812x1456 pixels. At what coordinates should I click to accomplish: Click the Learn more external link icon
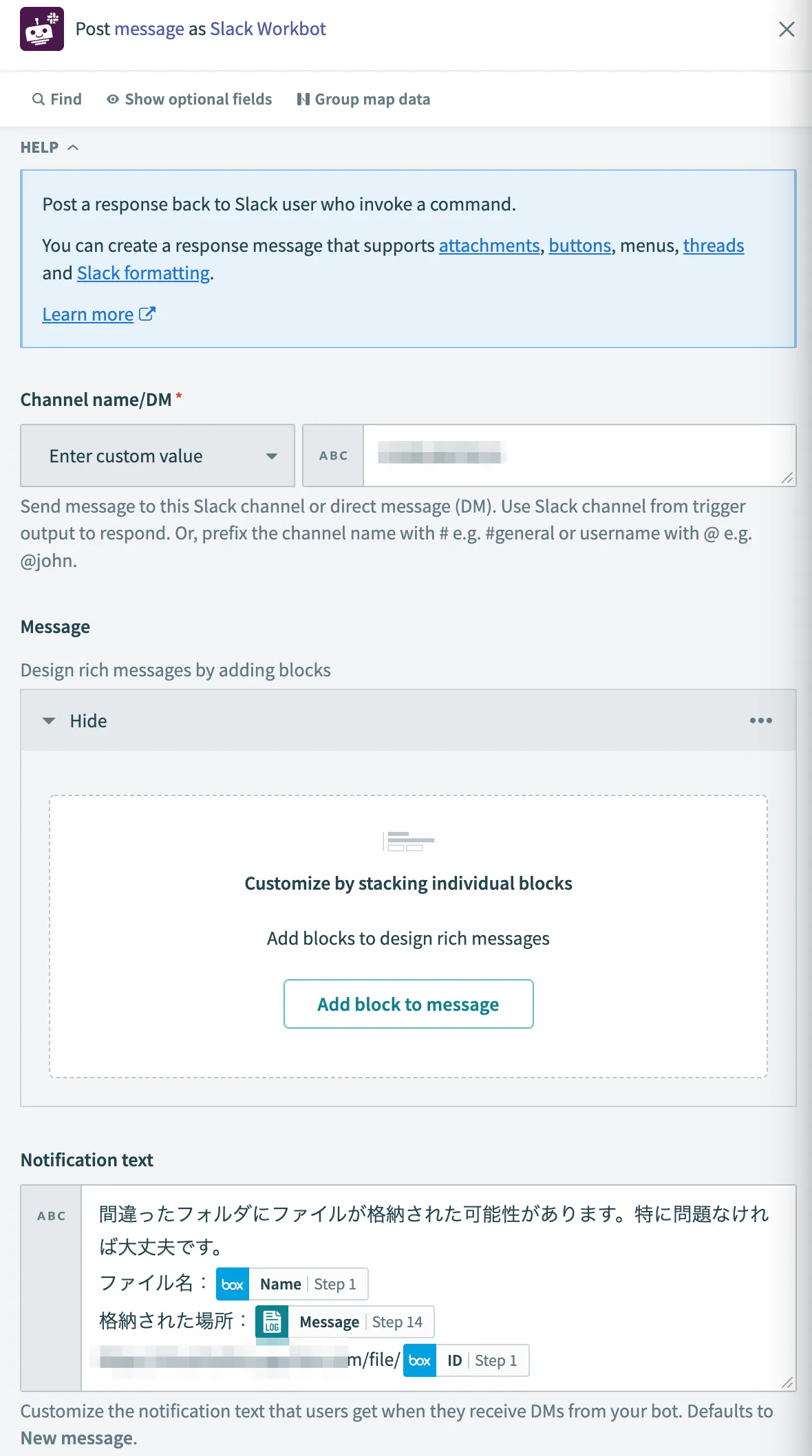pyautogui.click(x=147, y=314)
